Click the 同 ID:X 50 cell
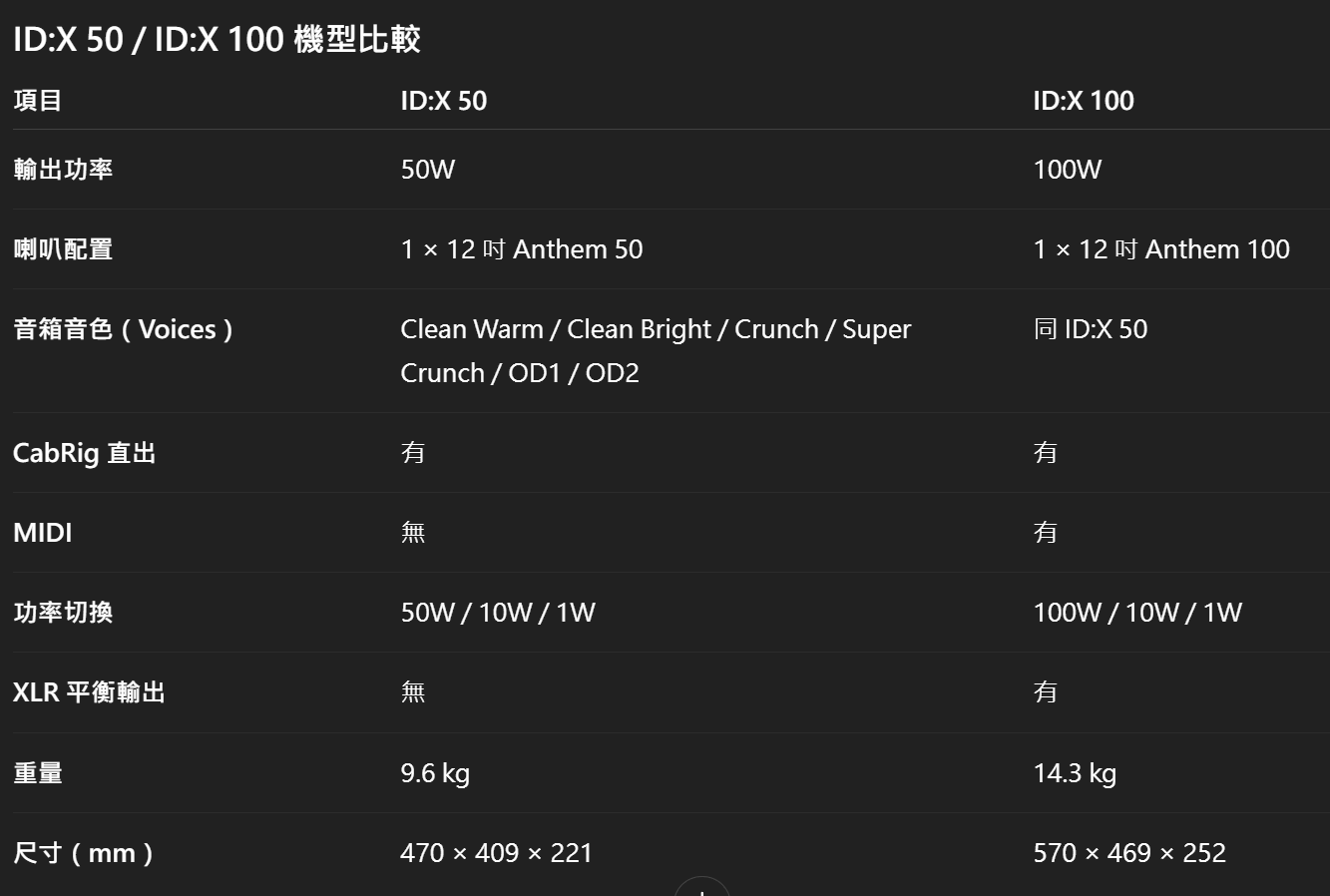The height and width of the screenshot is (896, 1330). (x=1091, y=329)
